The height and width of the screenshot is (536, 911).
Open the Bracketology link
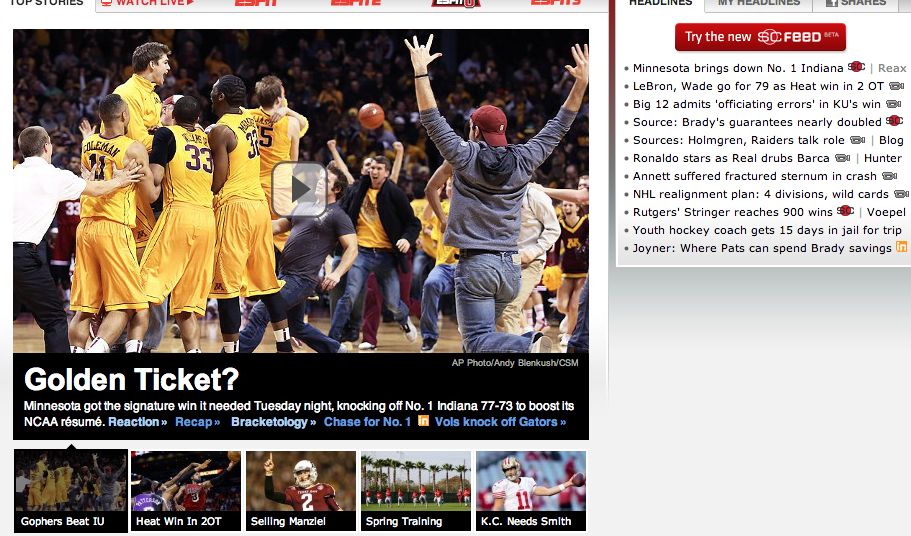tap(273, 422)
